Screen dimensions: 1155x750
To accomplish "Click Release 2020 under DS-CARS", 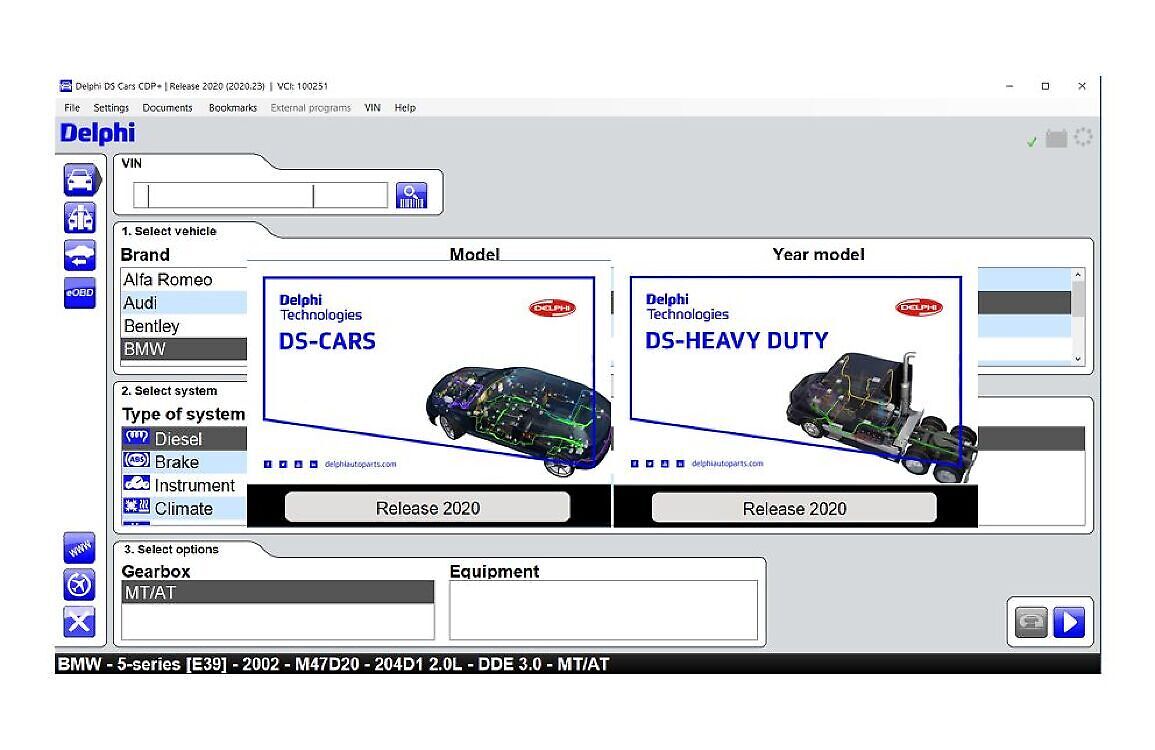I will [426, 507].
